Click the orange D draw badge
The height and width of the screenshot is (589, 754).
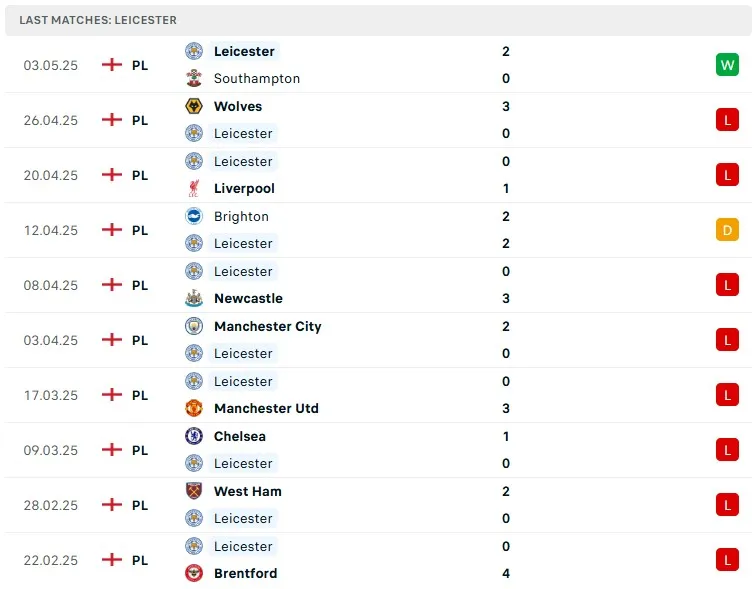tap(727, 230)
